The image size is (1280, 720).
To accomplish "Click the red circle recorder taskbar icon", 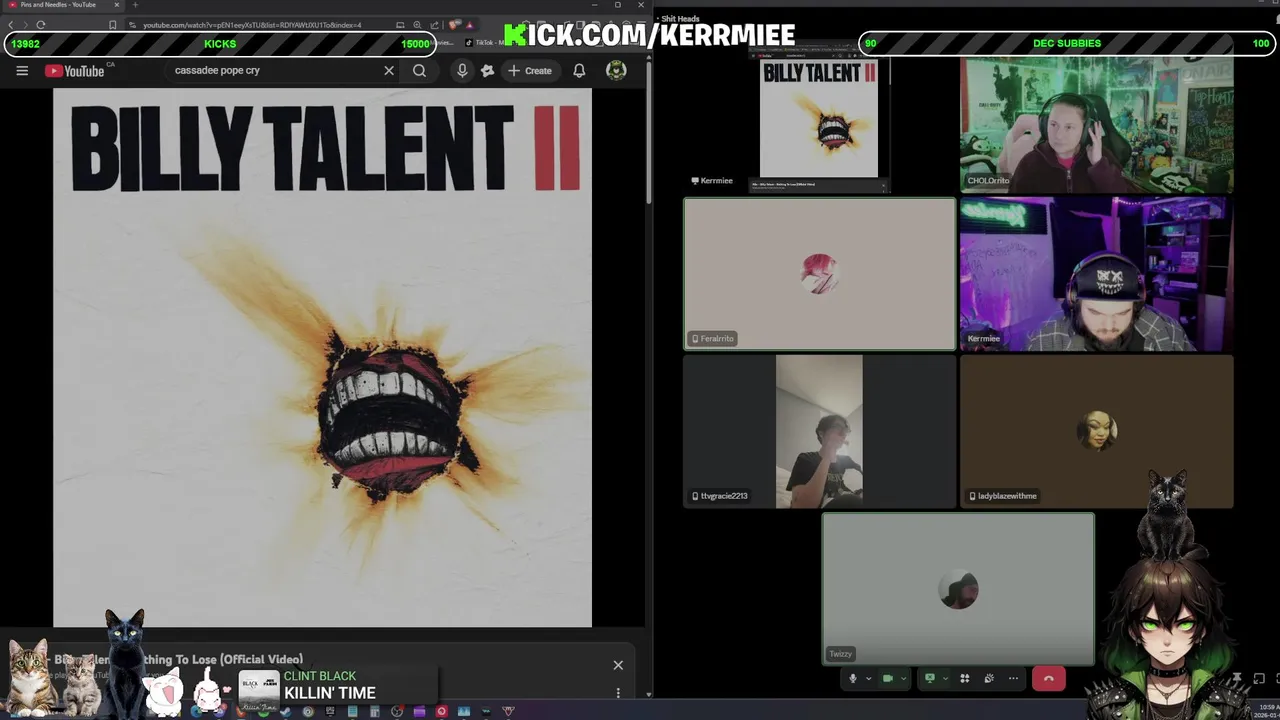I will click(441, 712).
